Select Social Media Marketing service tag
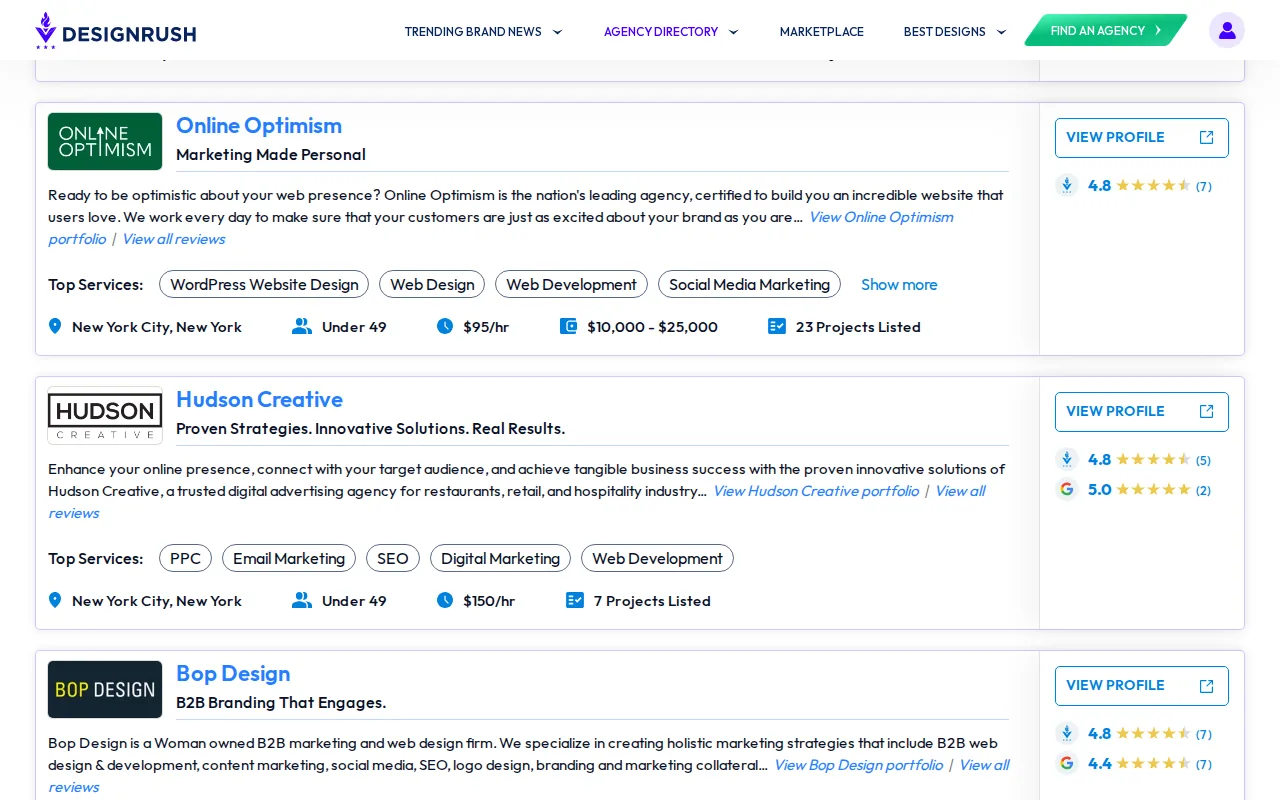Screen dimensions: 1280x800 click(x=749, y=284)
